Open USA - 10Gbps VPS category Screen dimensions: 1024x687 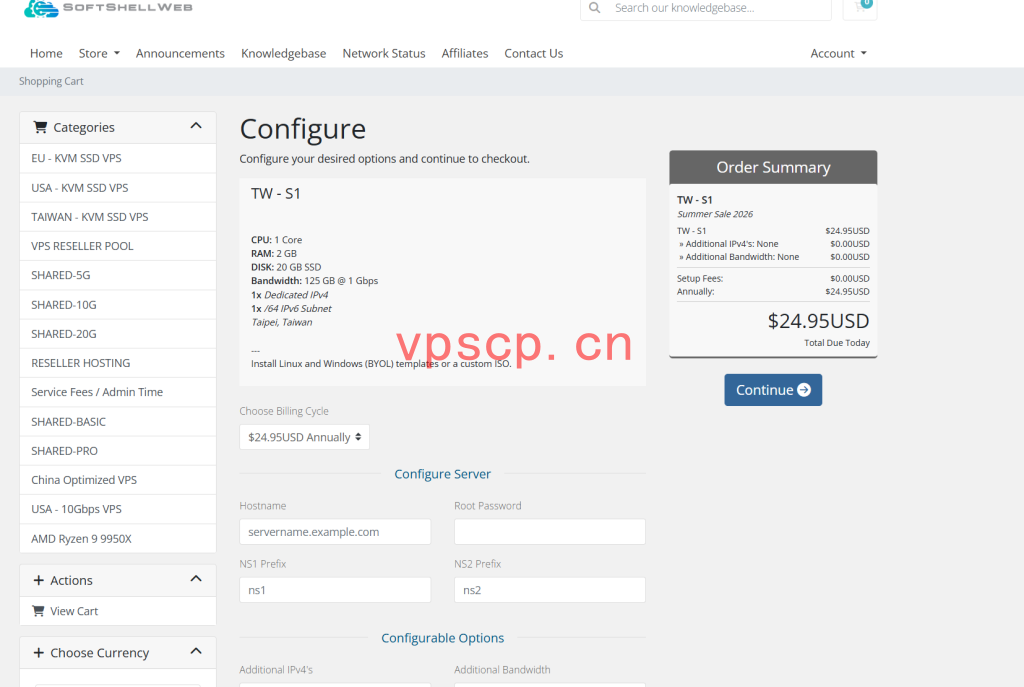coord(118,509)
